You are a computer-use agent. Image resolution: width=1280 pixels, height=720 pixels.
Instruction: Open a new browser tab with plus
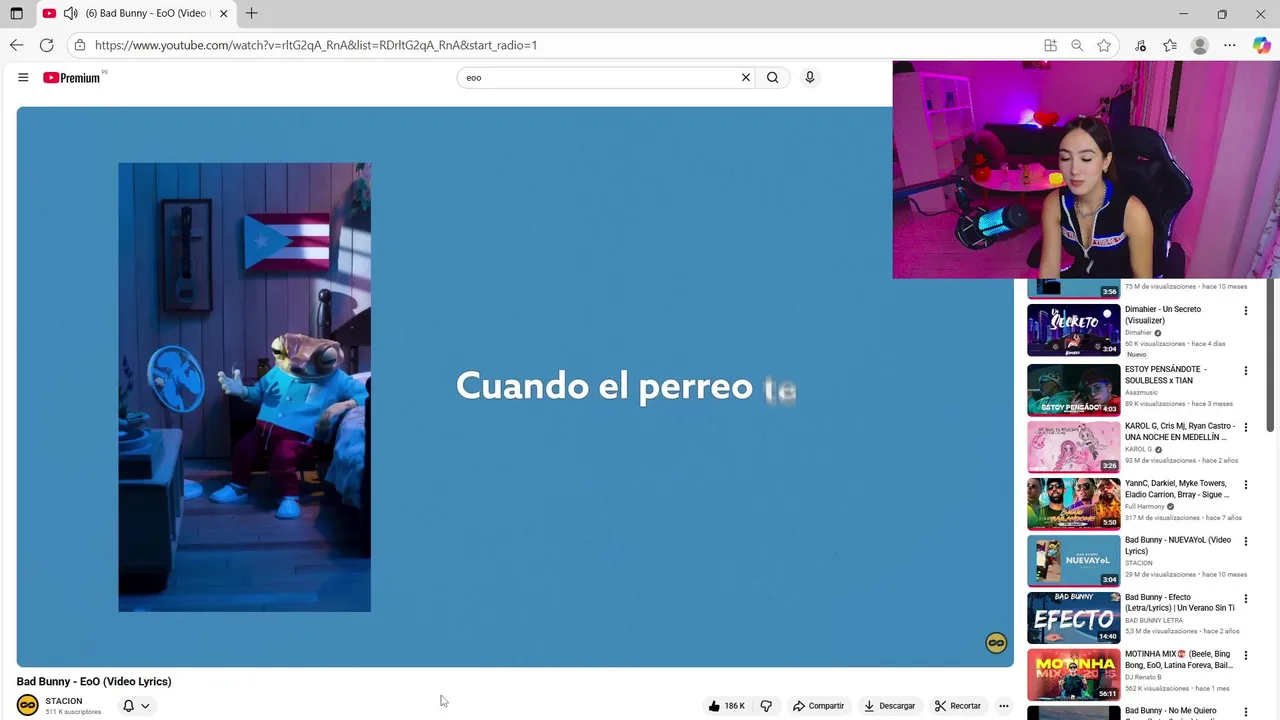251,13
